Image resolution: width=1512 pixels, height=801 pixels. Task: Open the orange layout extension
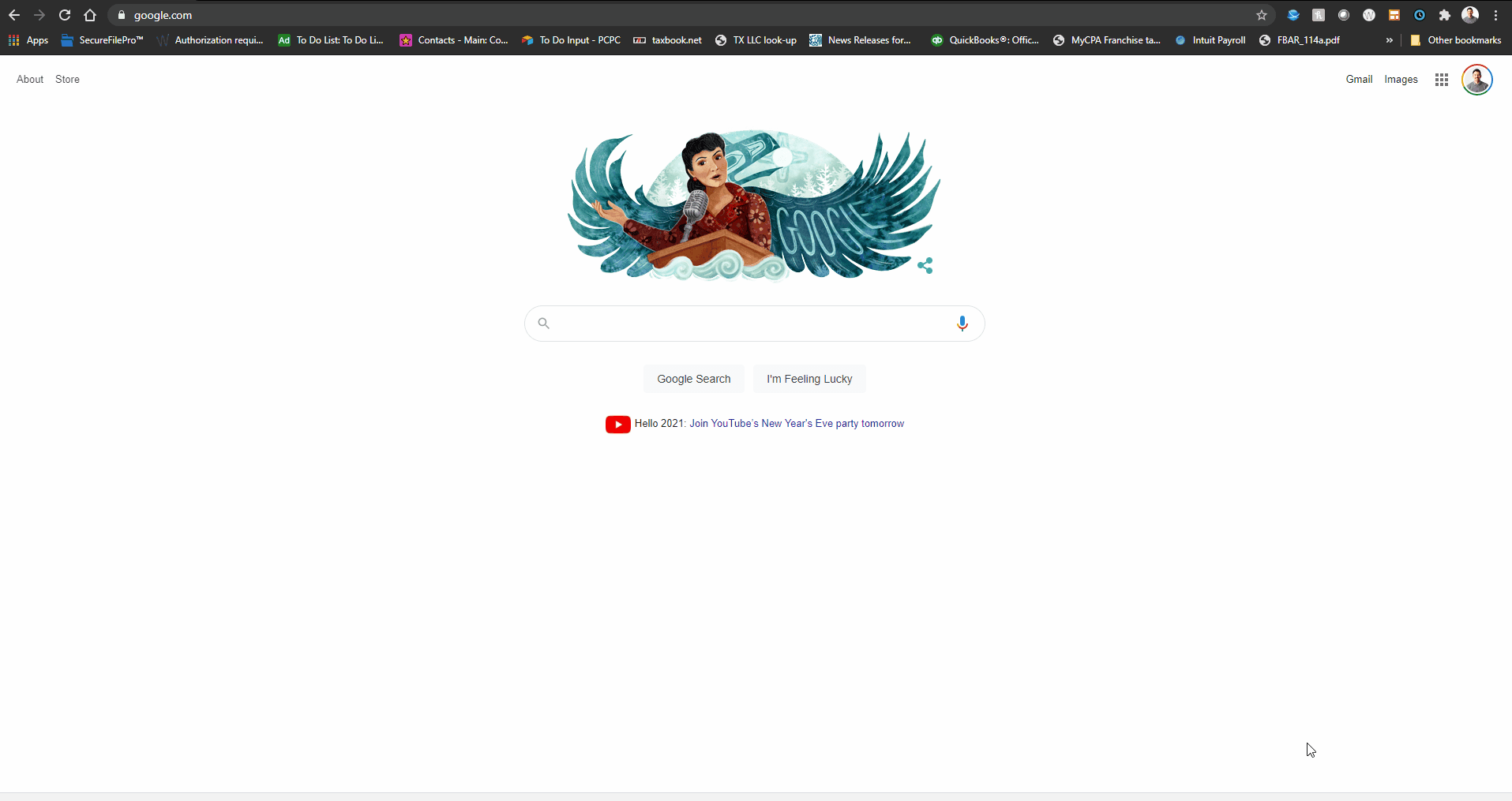[x=1394, y=15]
